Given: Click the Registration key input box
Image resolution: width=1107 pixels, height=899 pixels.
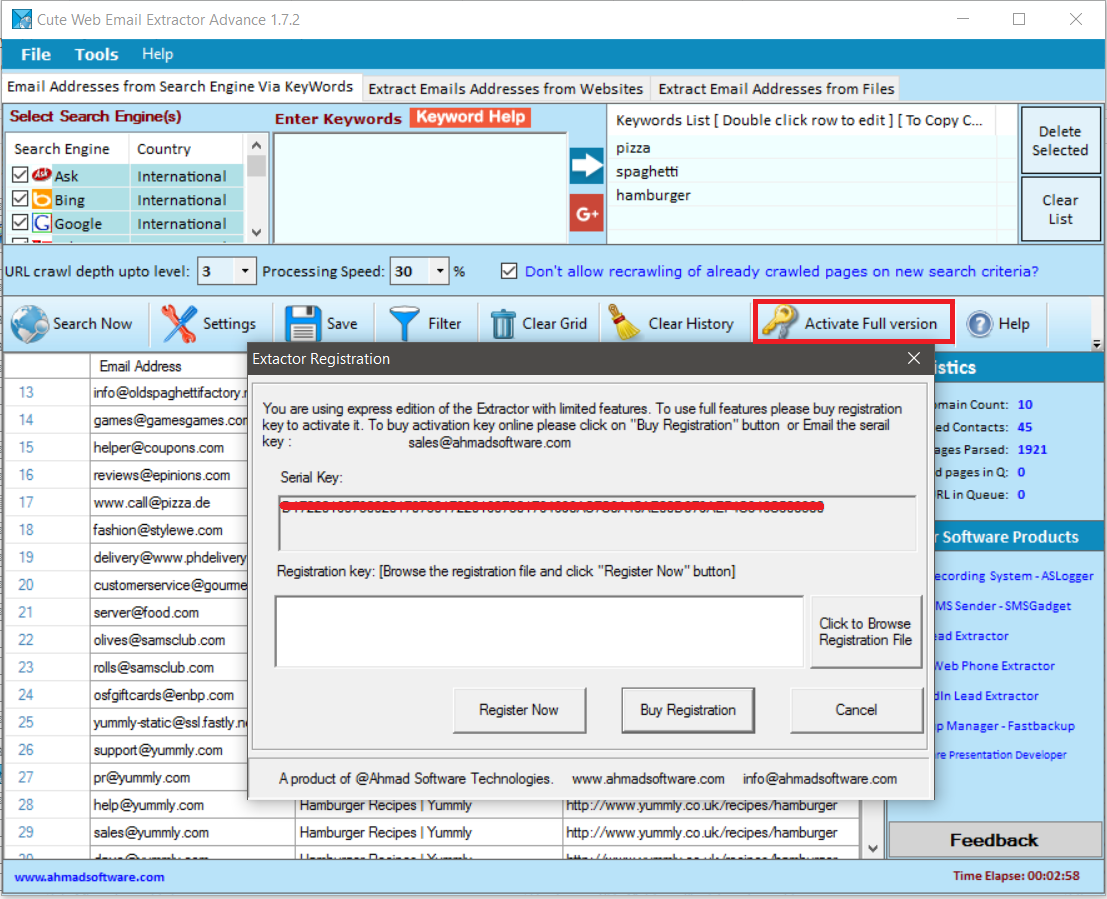Looking at the screenshot, I should point(539,631).
